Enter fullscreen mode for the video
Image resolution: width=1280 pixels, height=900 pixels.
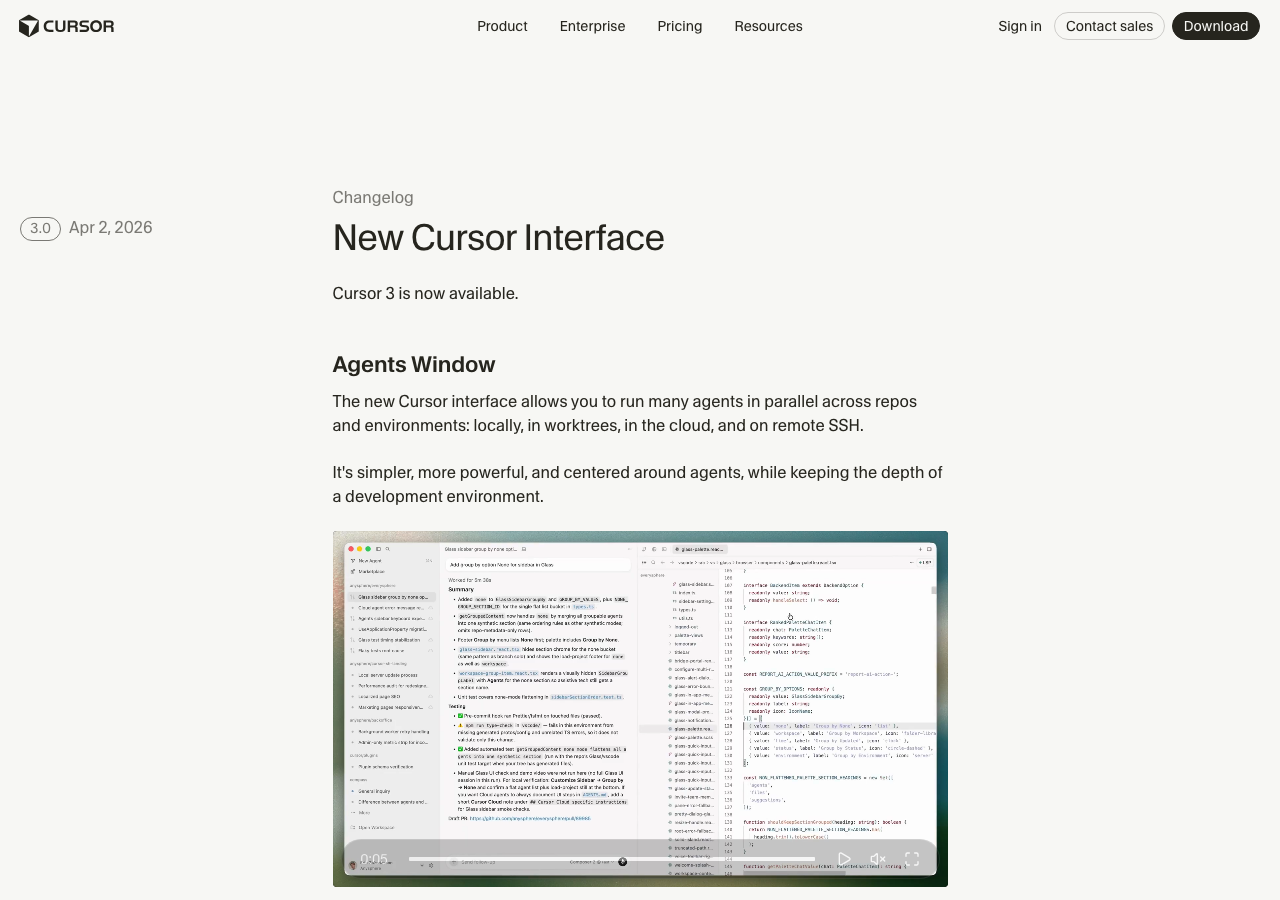(912, 859)
